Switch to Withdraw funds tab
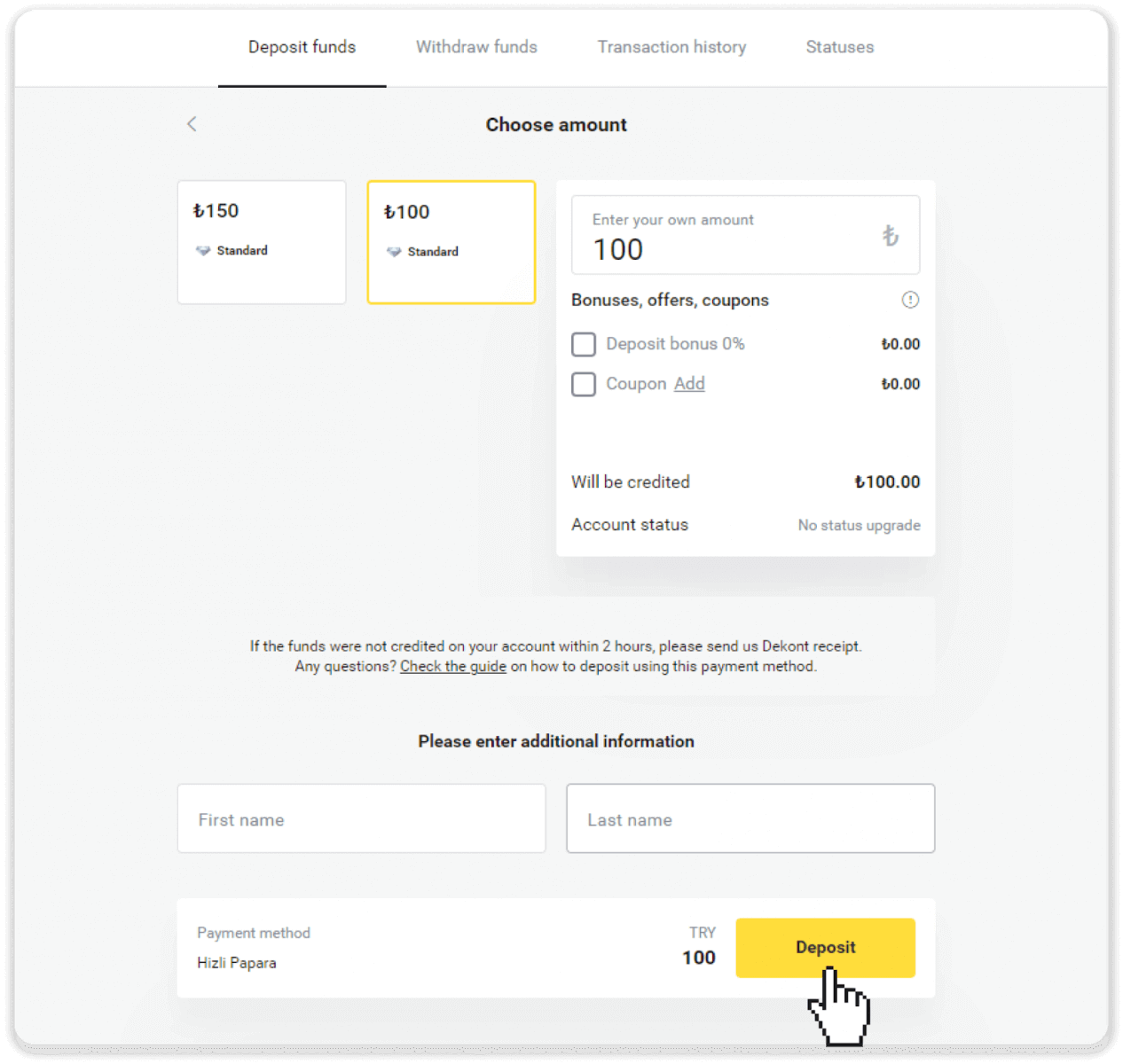1123x1064 pixels. [x=476, y=47]
